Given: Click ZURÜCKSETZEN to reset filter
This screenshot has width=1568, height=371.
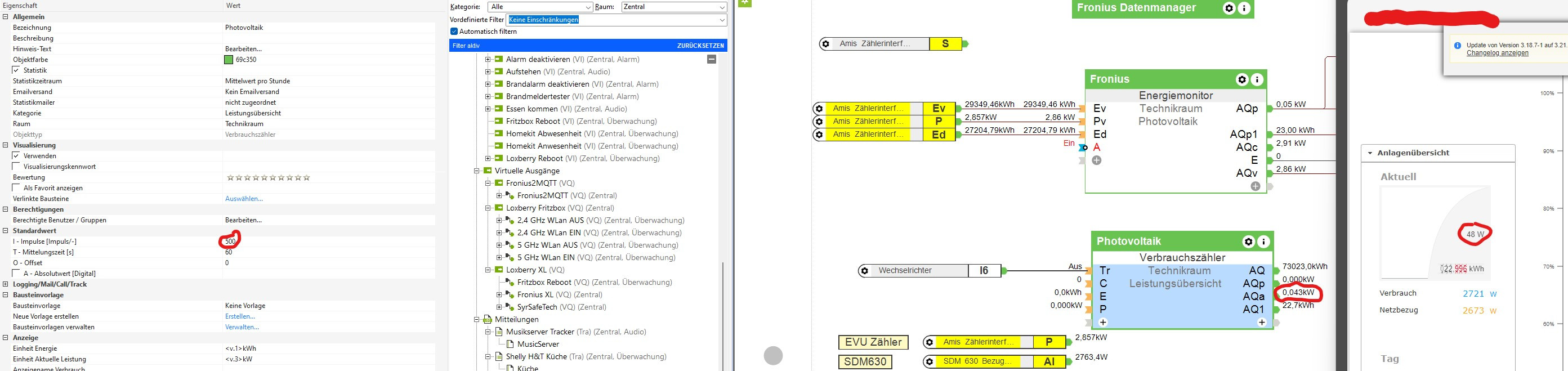Looking at the screenshot, I should pyautogui.click(x=700, y=46).
